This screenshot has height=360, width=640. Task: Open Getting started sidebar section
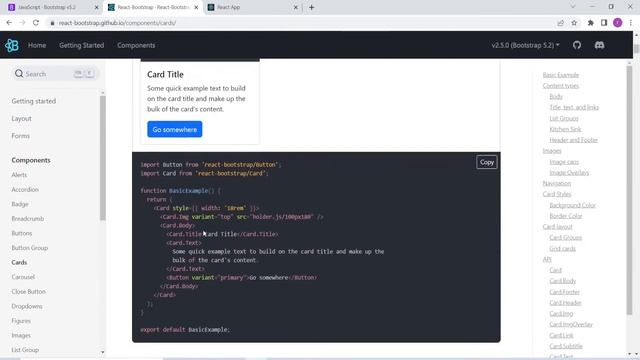pos(34,101)
